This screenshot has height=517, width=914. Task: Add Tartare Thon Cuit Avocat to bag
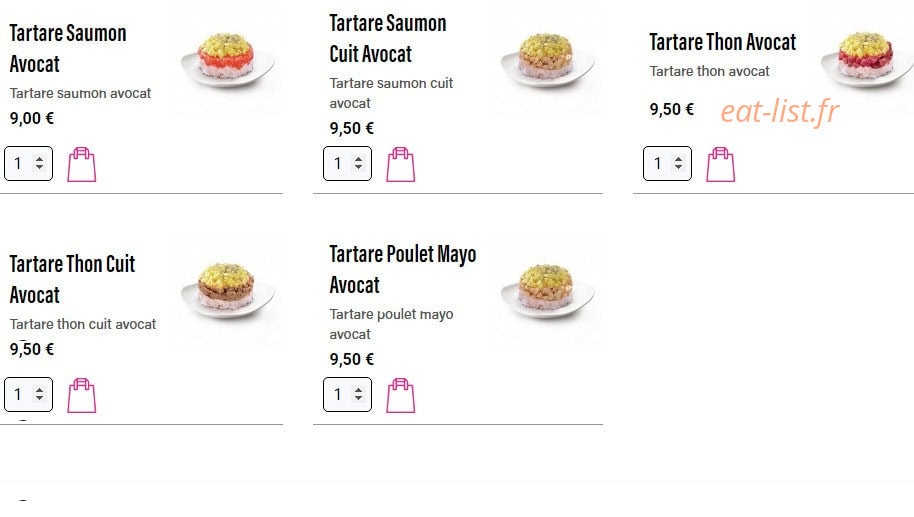(x=82, y=396)
